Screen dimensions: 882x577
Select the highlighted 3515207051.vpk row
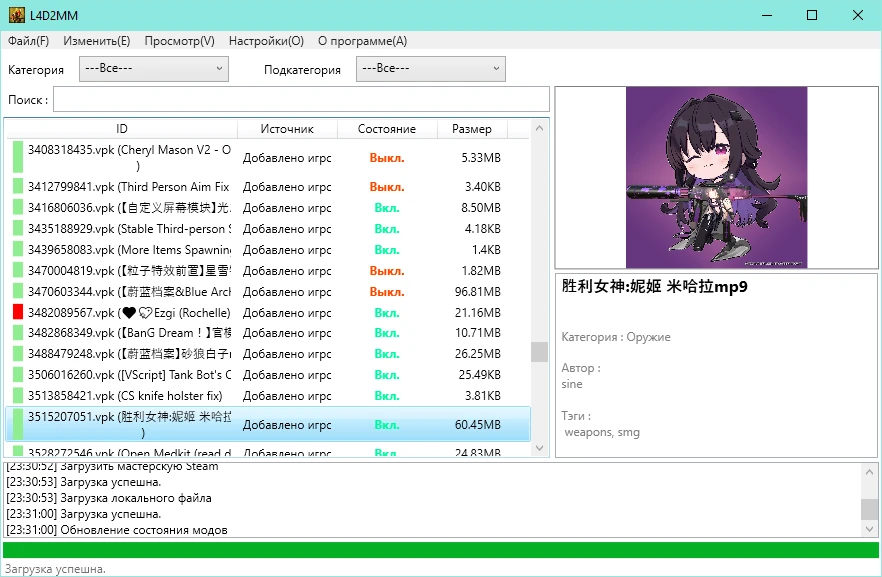point(268,424)
